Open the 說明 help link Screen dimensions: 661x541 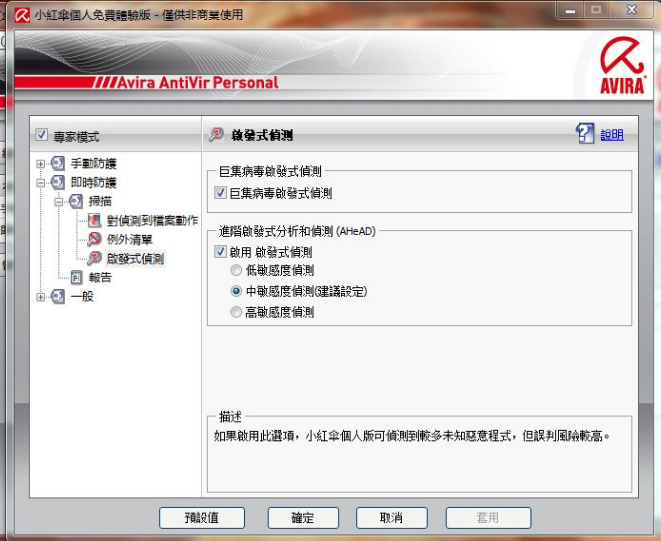(x=611, y=135)
